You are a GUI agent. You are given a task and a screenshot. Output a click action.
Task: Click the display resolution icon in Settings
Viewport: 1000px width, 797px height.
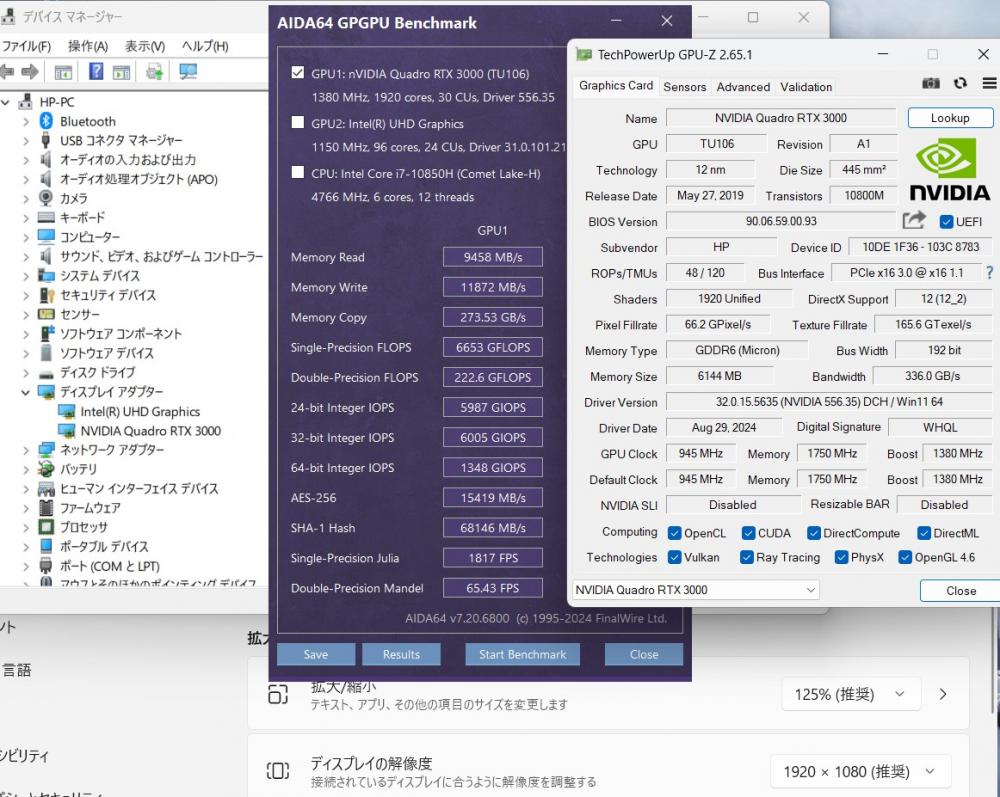[278, 771]
